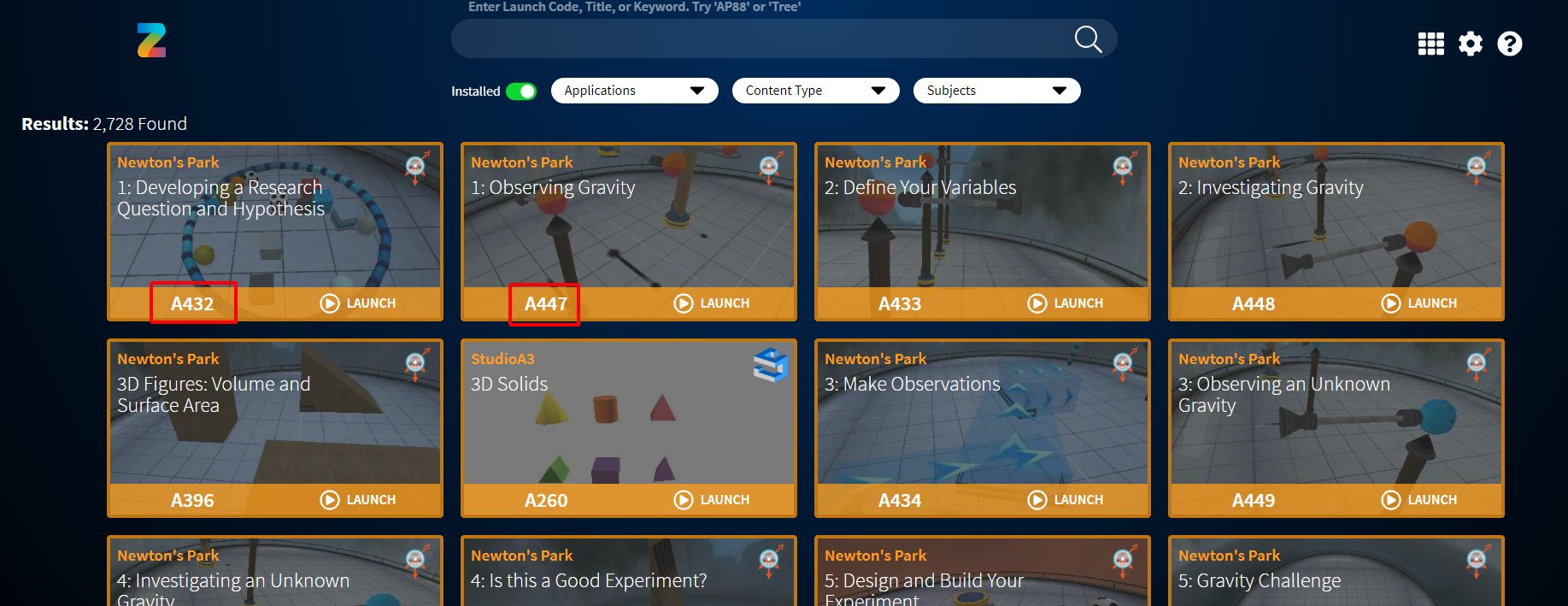Click StudioA3 icon on 3D Solids card
The image size is (1568, 606).
770,365
